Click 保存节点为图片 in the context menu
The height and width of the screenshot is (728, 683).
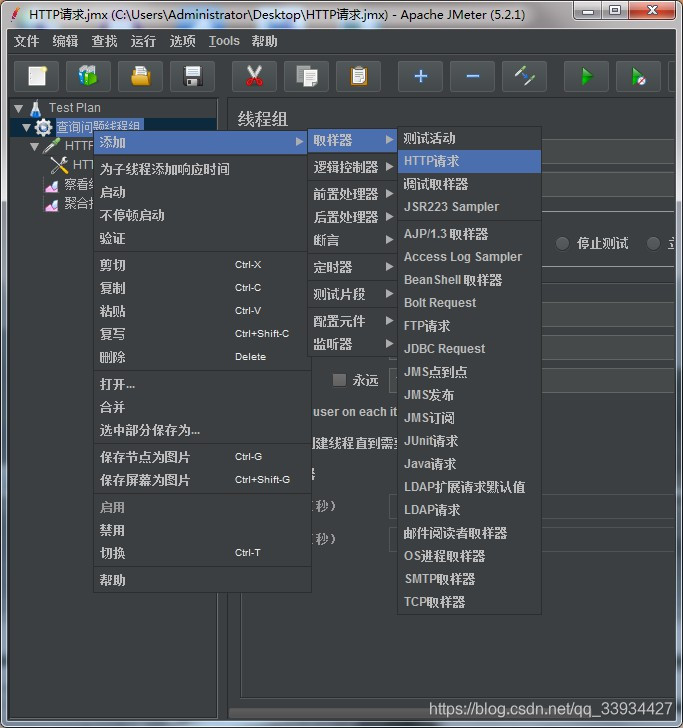201,457
